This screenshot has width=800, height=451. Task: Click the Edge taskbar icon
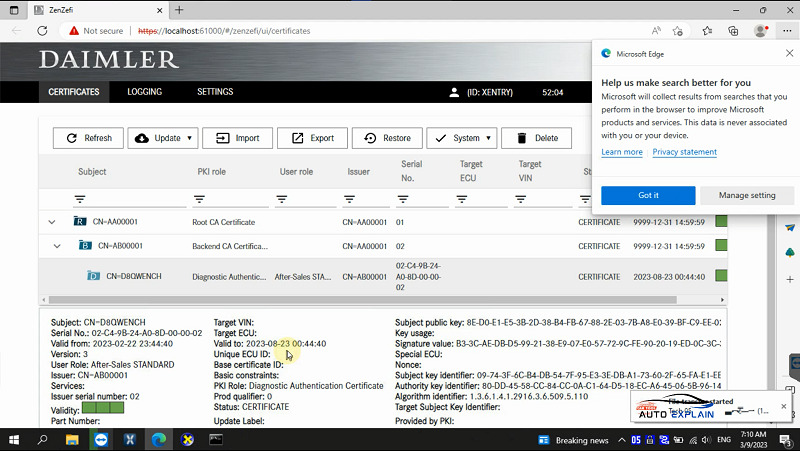click(159, 439)
